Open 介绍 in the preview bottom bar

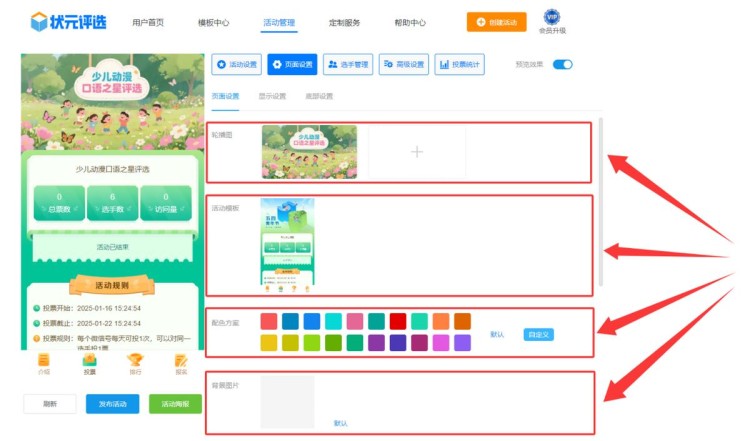point(44,362)
